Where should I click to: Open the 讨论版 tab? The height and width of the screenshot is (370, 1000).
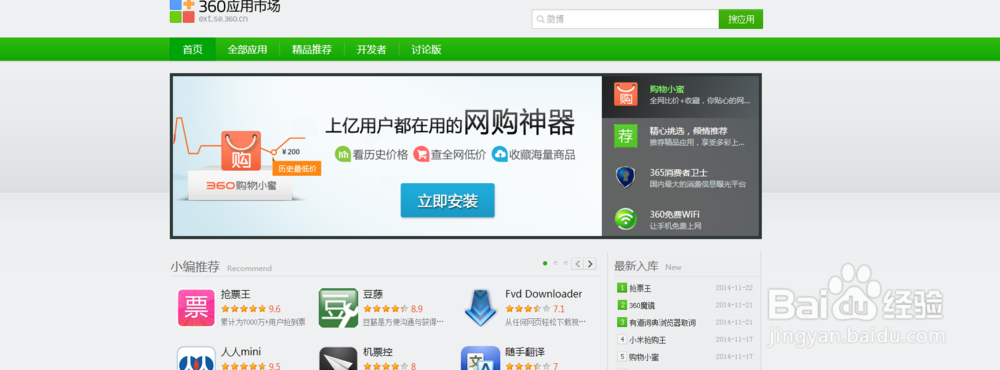[x=426, y=50]
